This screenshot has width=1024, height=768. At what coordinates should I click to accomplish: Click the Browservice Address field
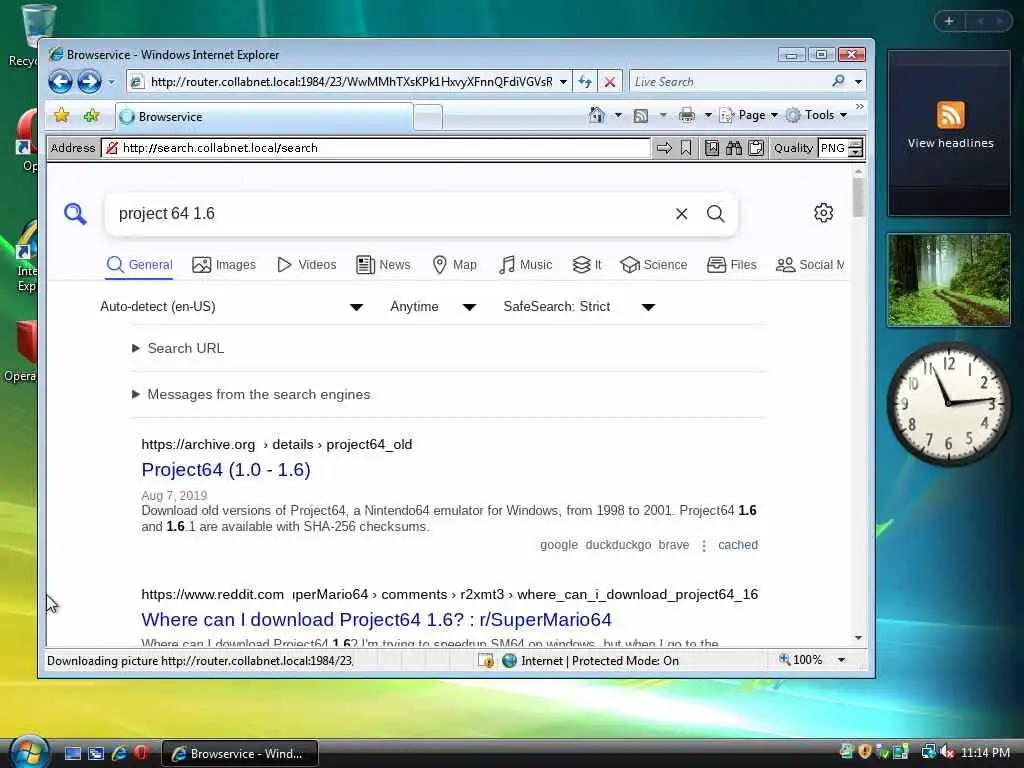[x=376, y=148]
